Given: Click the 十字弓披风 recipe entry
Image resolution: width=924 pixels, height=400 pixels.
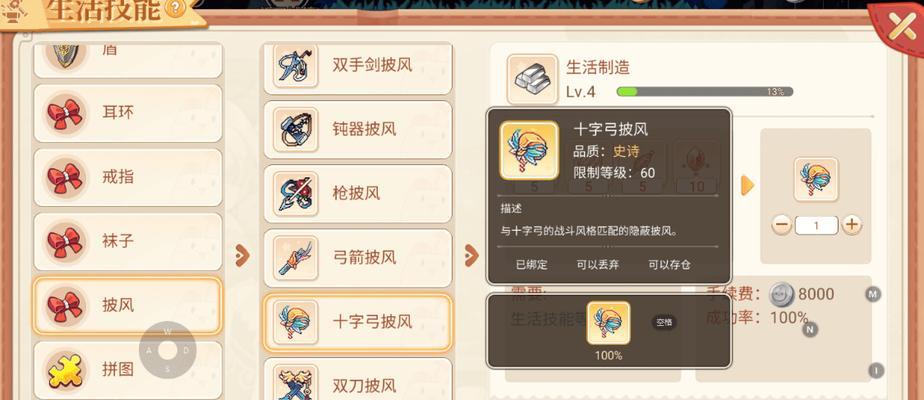Looking at the screenshot, I should click(x=358, y=322).
